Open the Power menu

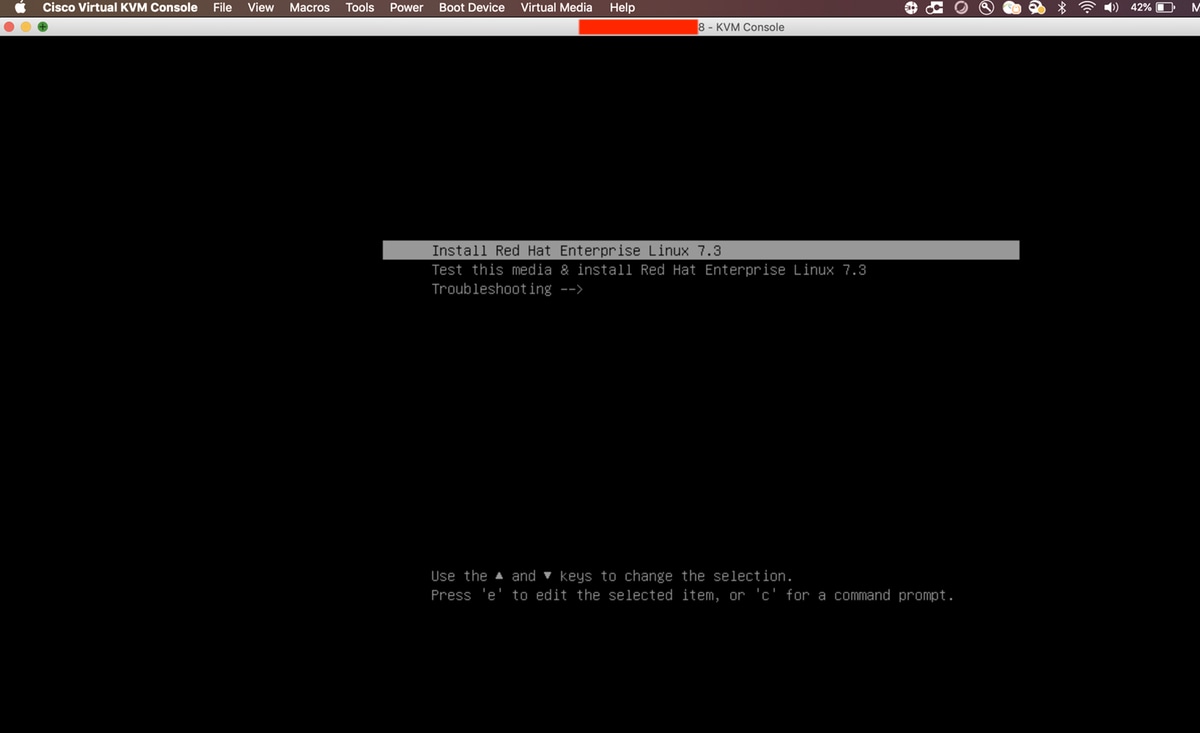[x=406, y=7]
